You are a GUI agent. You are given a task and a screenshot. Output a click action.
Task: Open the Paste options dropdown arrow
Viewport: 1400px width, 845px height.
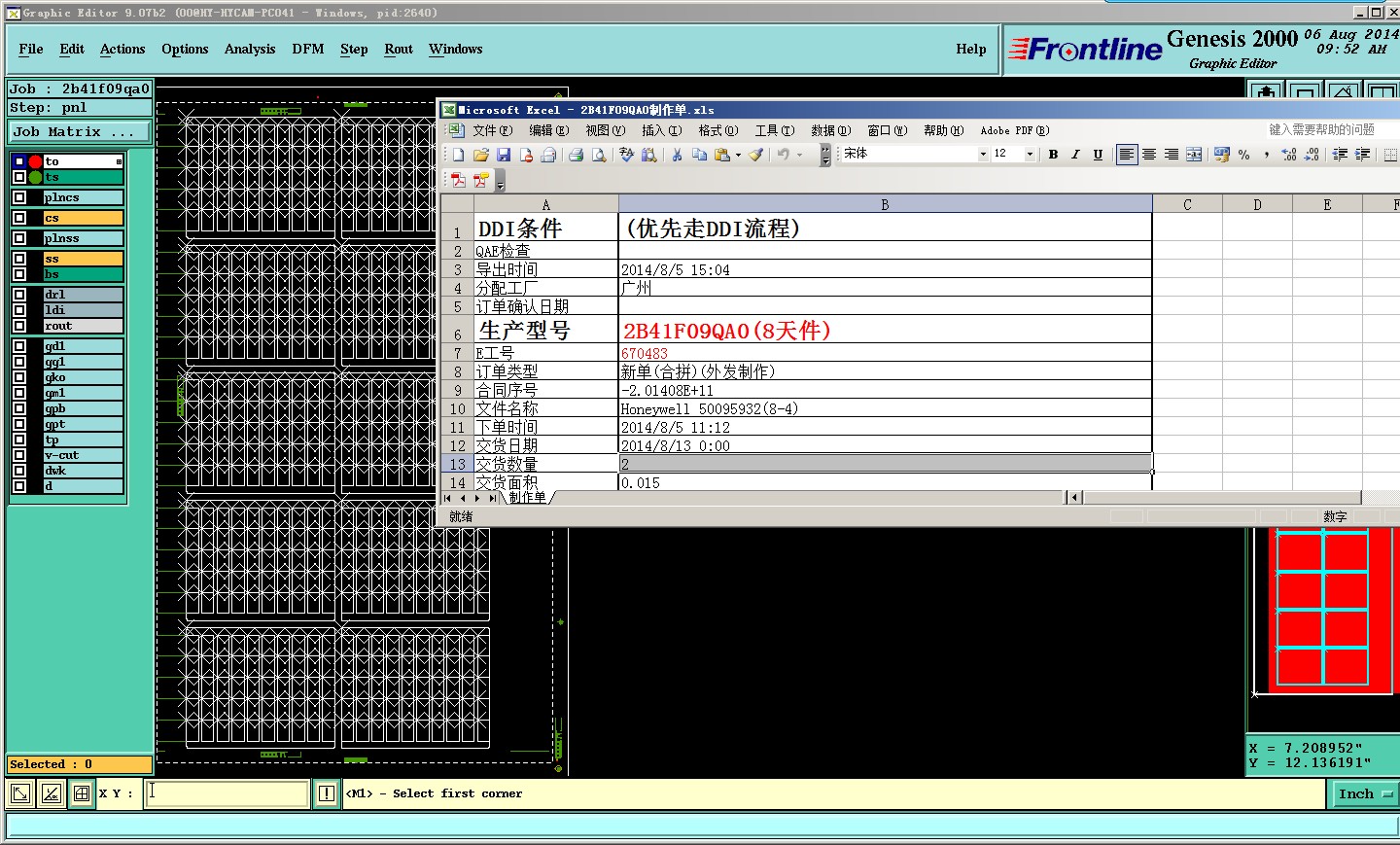(x=738, y=155)
